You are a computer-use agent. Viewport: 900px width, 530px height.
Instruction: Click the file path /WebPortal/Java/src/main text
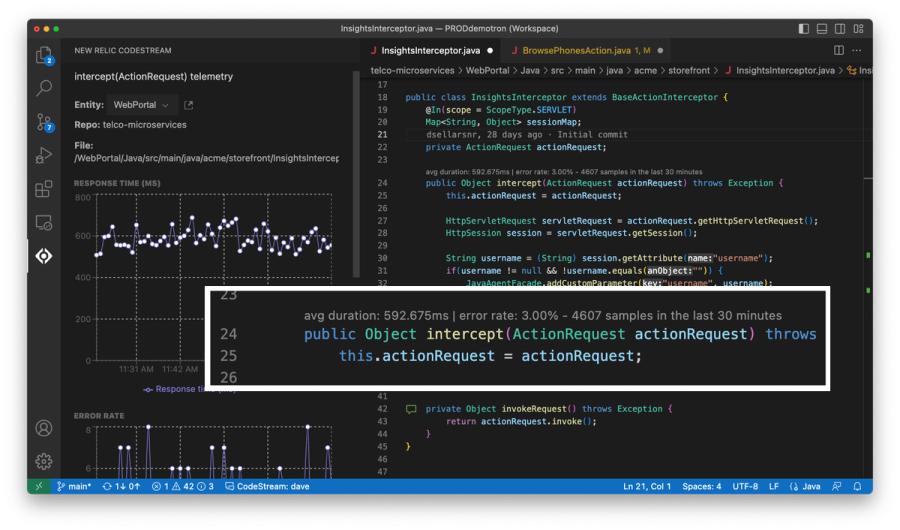coord(206,158)
